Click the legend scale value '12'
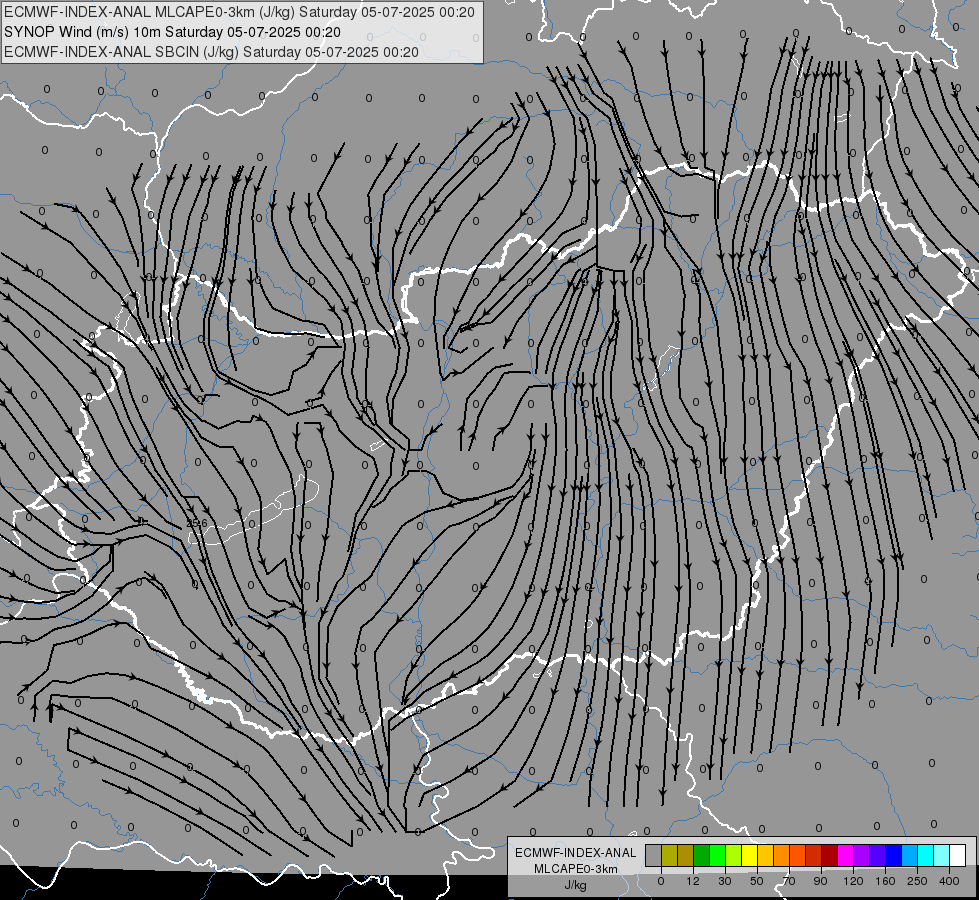The width and height of the screenshot is (979, 900). [693, 881]
